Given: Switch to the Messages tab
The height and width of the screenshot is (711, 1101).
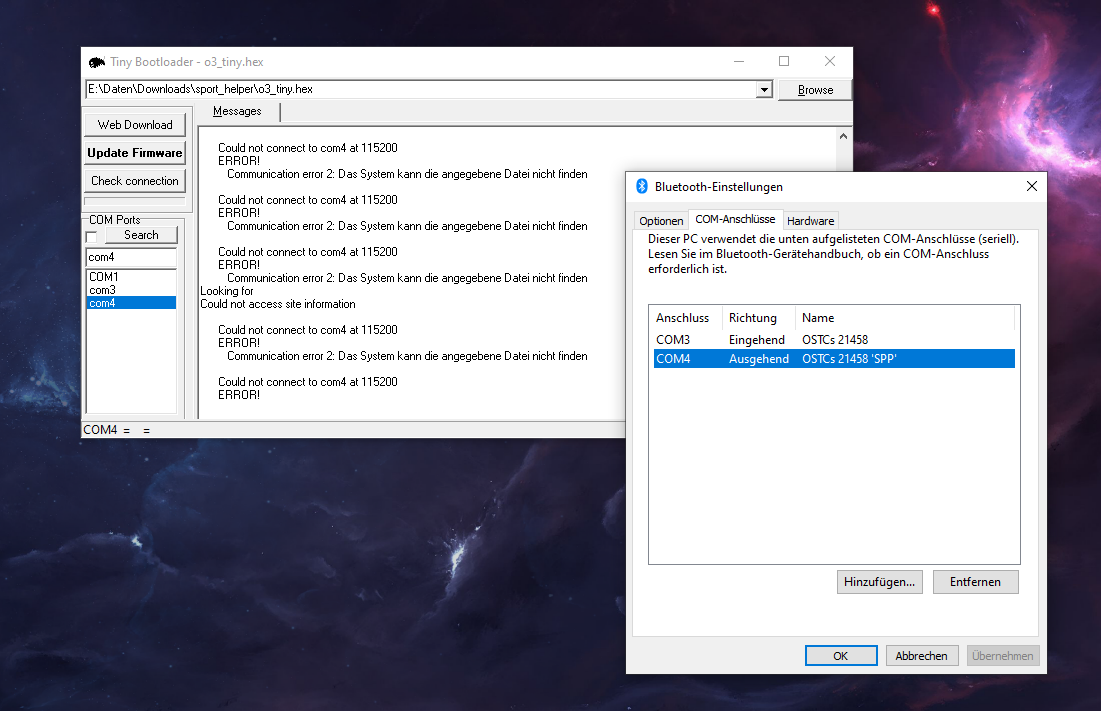Looking at the screenshot, I should click(x=237, y=111).
